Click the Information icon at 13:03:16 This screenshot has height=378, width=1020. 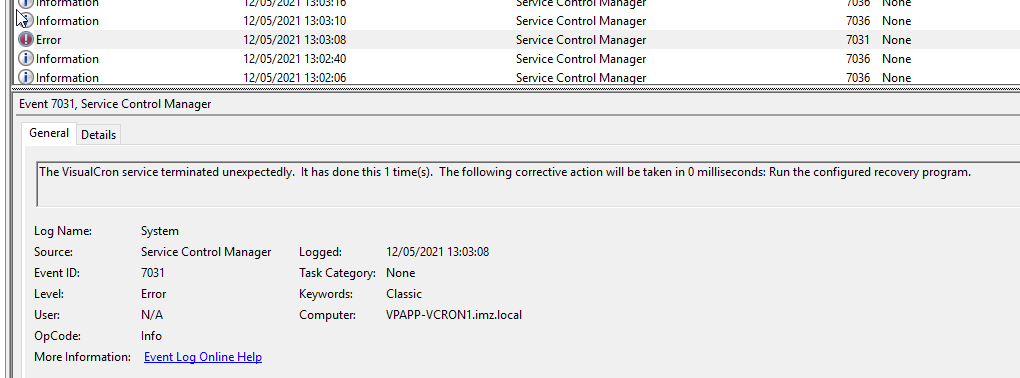pos(26,3)
